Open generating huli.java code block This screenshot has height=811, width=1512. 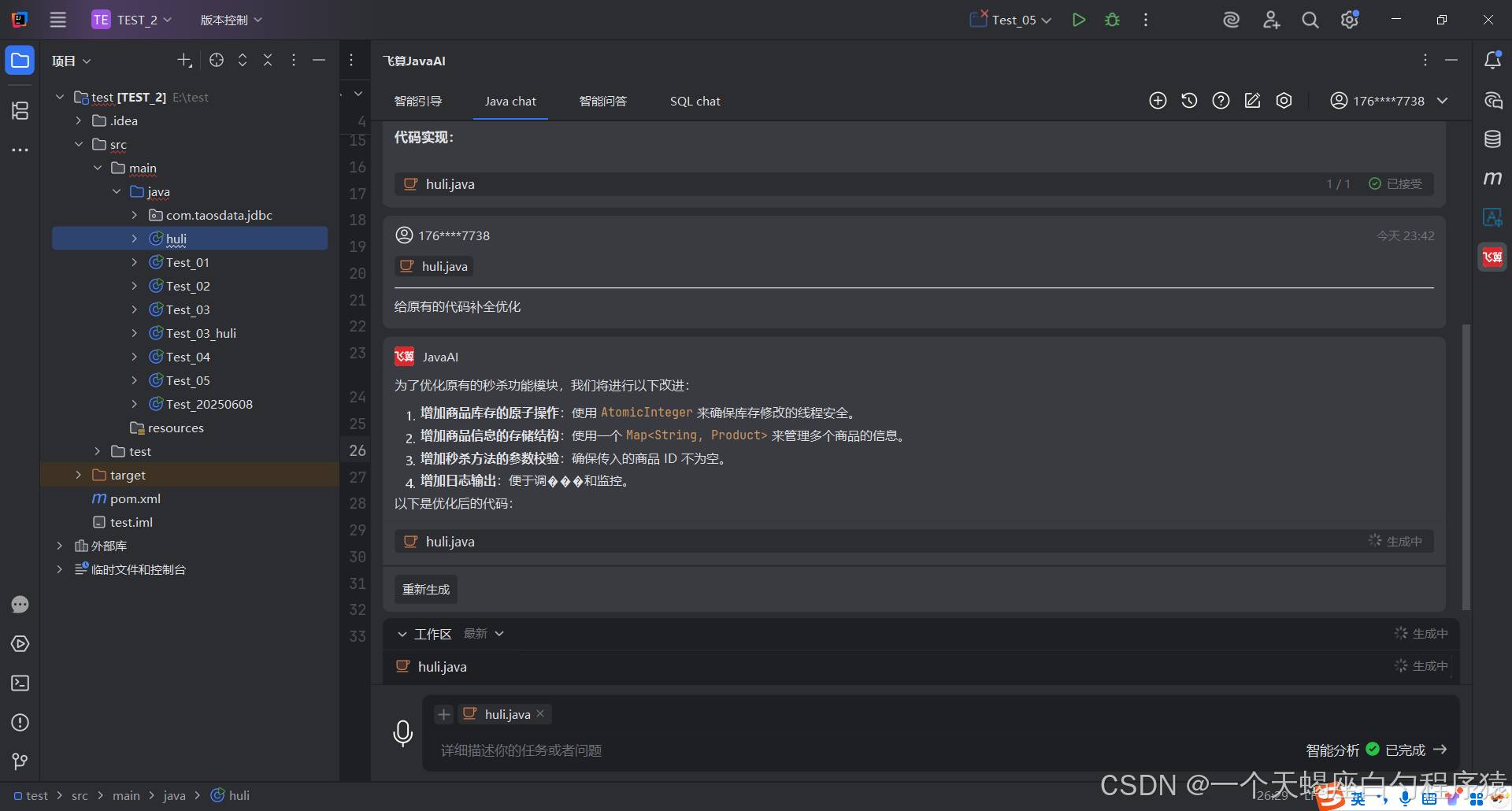point(913,541)
